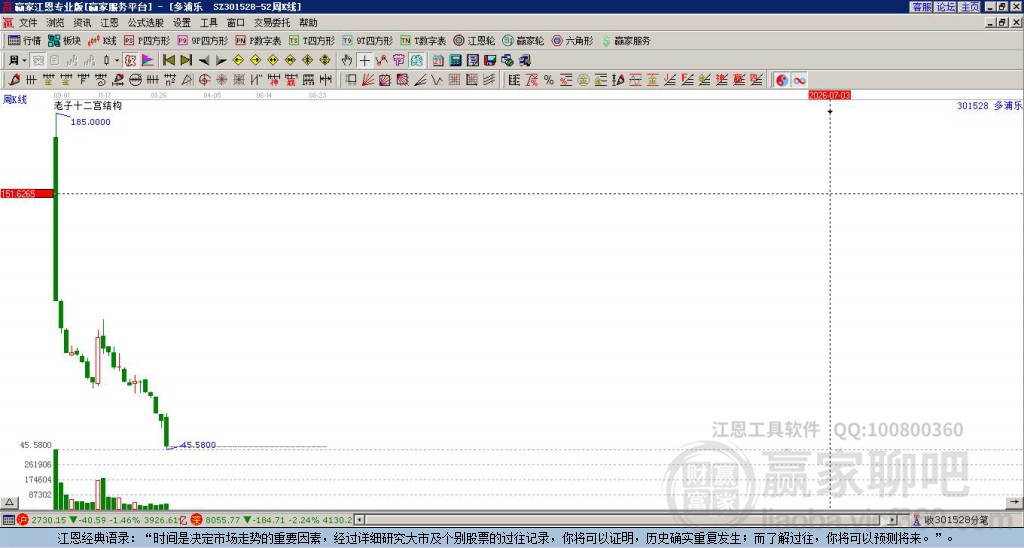
Task: Launch the 江恩轮 Gann wheel
Action: click(474, 40)
